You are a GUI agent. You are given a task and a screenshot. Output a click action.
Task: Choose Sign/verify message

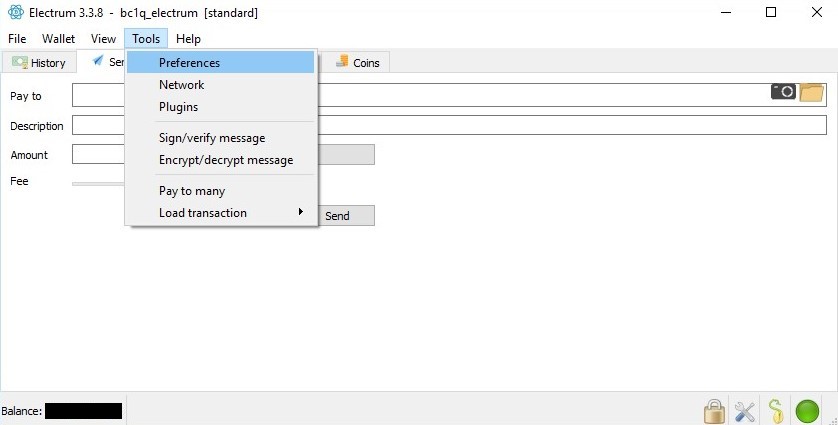(220, 138)
